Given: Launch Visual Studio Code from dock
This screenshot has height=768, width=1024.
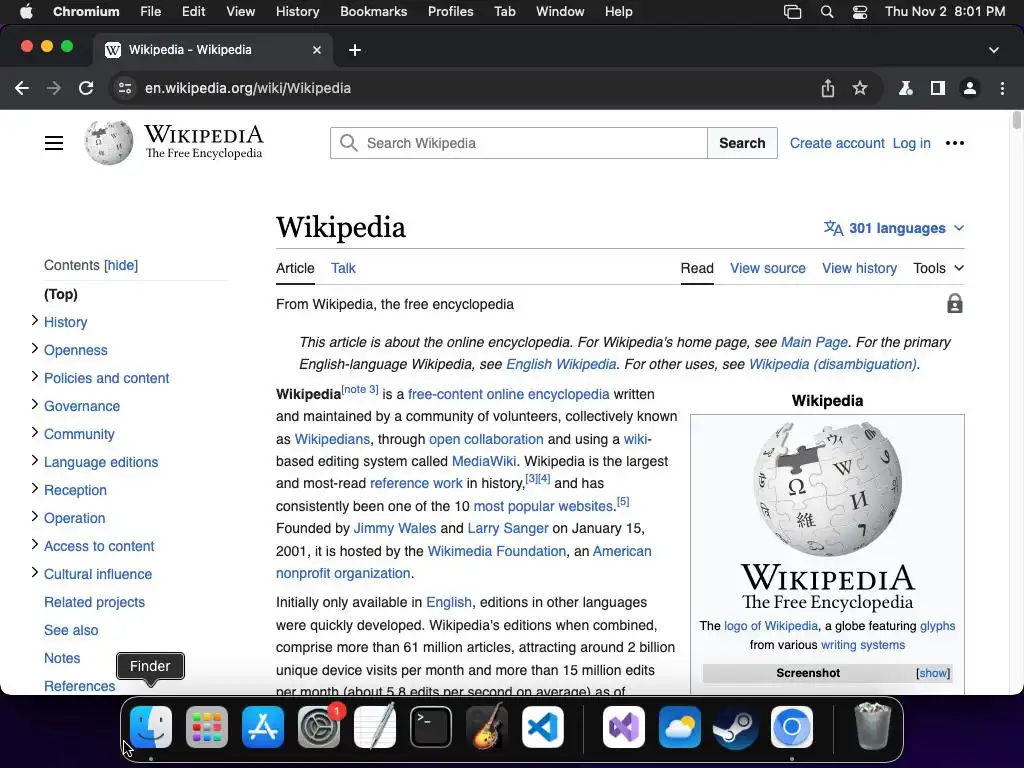Looking at the screenshot, I should 543,727.
